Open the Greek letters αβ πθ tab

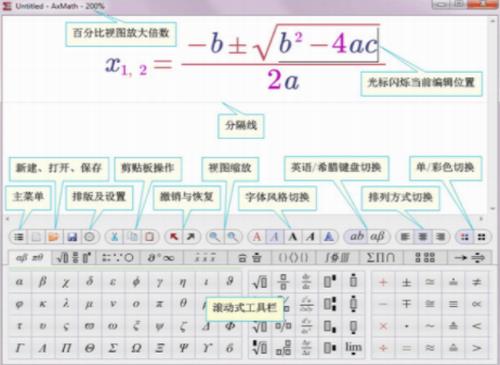[29, 258]
